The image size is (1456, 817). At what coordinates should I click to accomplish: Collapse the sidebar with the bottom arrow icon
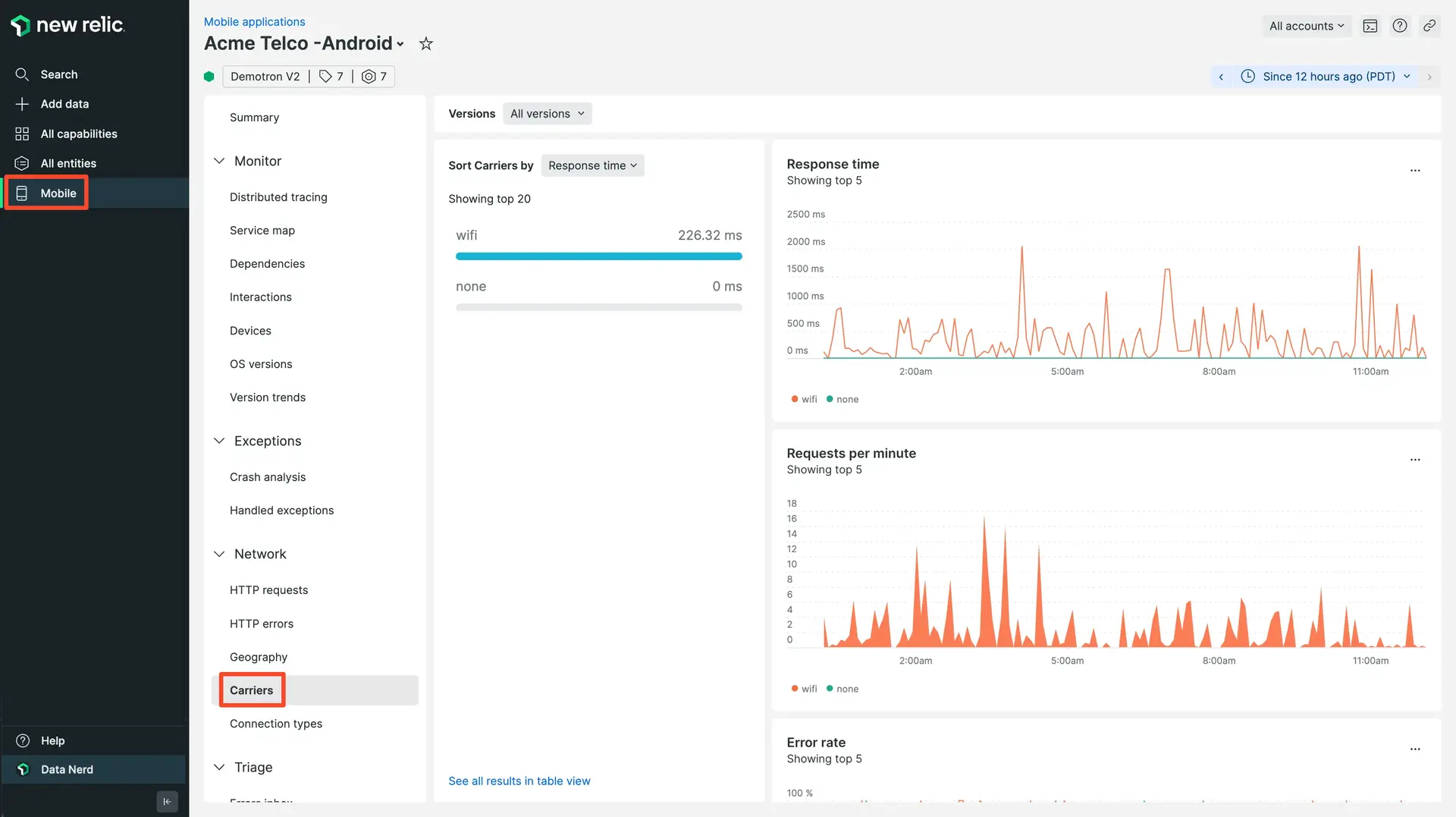(x=167, y=801)
